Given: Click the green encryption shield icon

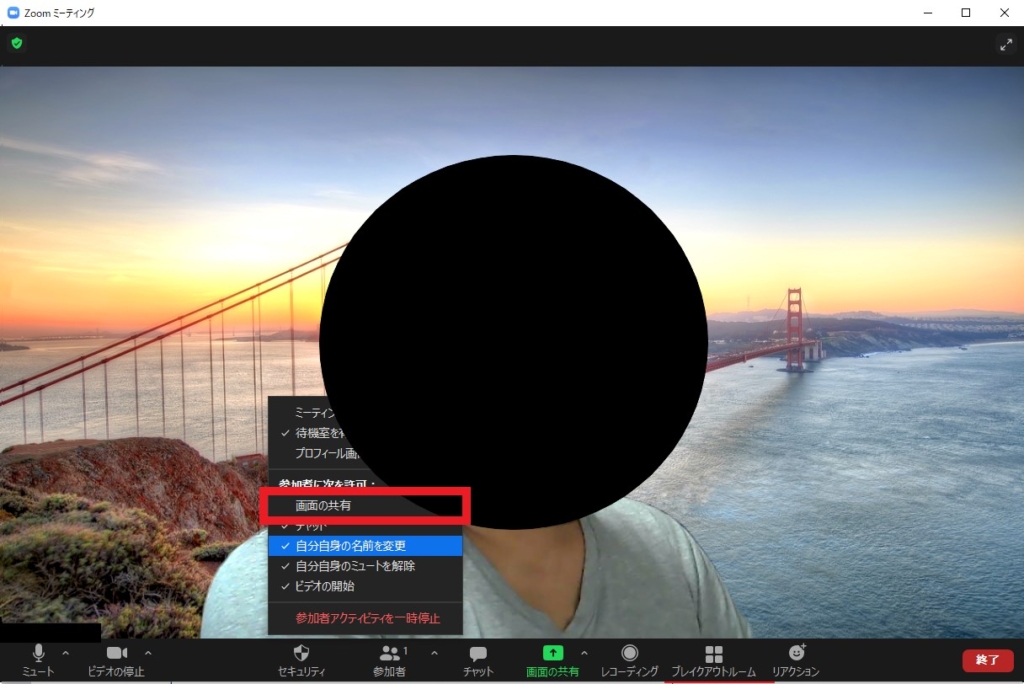Looking at the screenshot, I should pyautogui.click(x=17, y=43).
